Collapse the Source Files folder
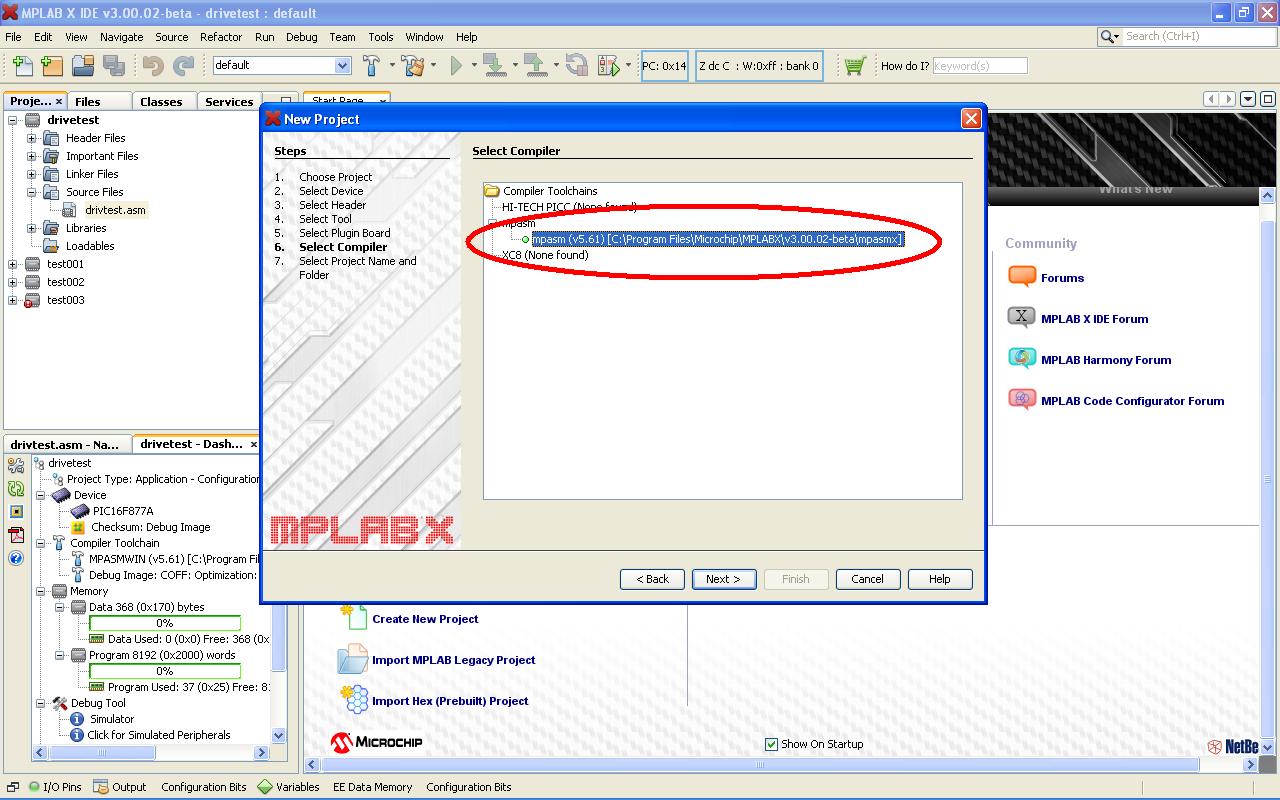Image resolution: width=1280 pixels, height=800 pixels. [31, 192]
